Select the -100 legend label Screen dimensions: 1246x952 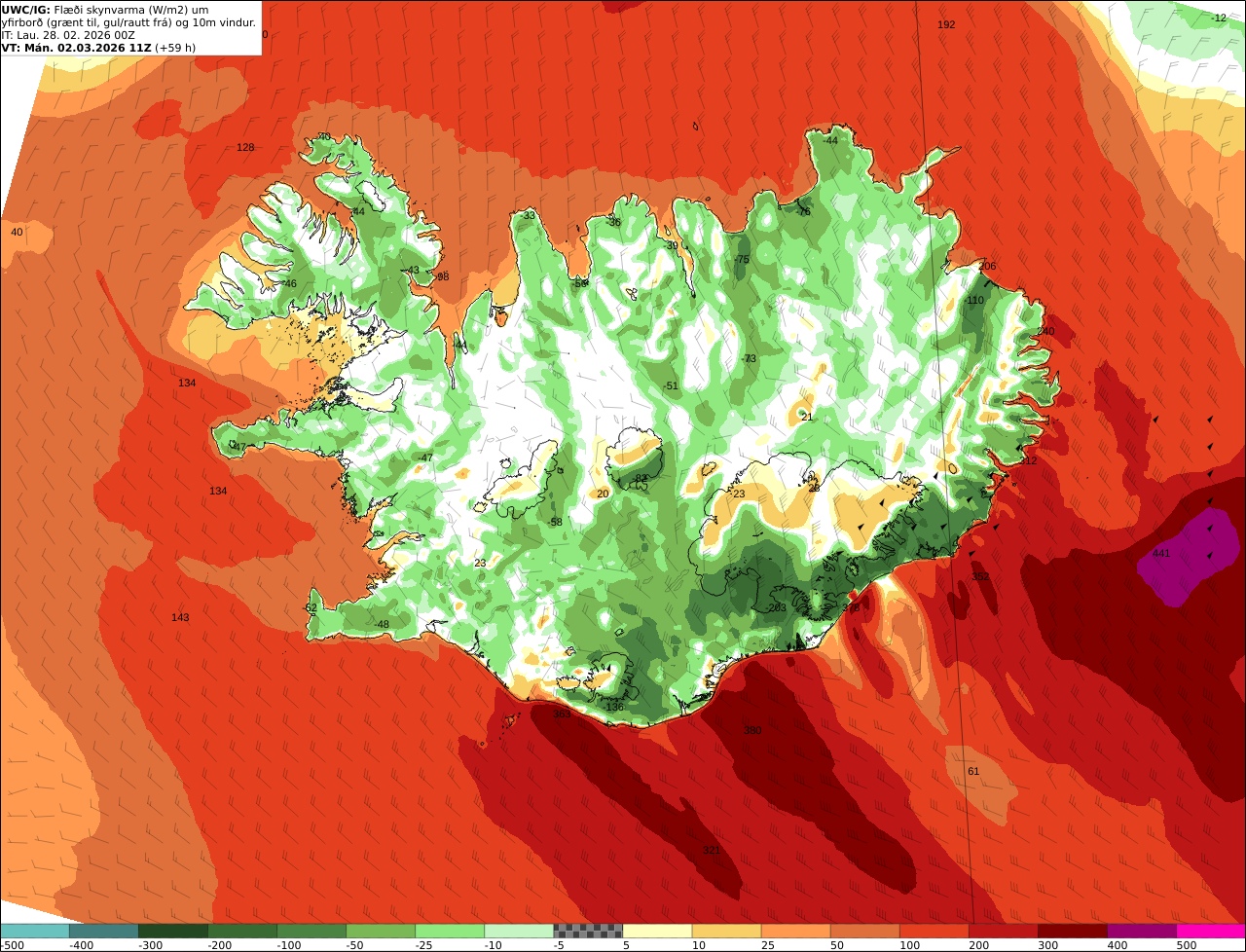pyautogui.click(x=288, y=944)
